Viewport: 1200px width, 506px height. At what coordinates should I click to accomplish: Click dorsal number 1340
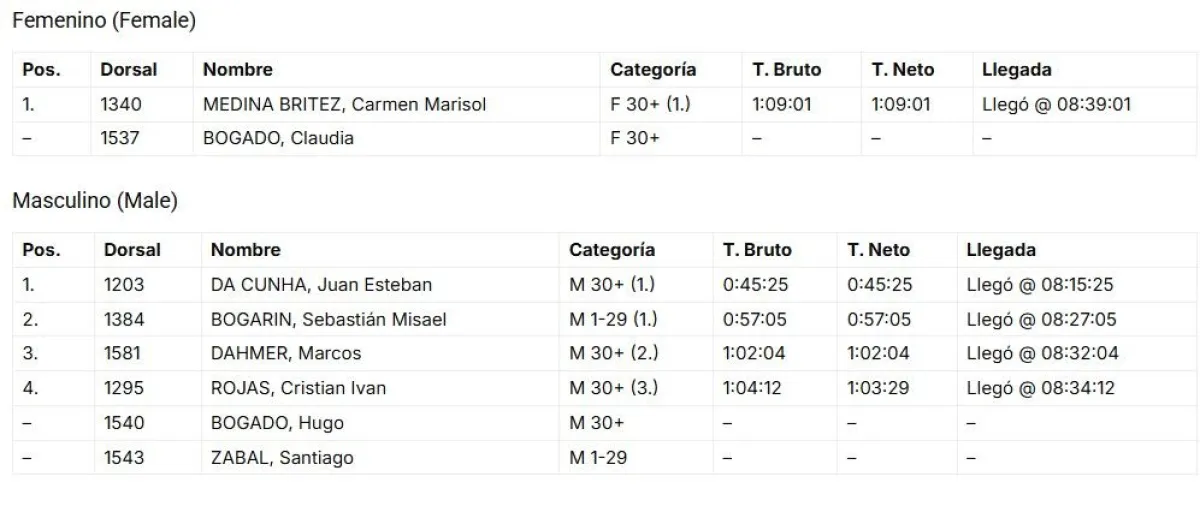tap(121, 104)
